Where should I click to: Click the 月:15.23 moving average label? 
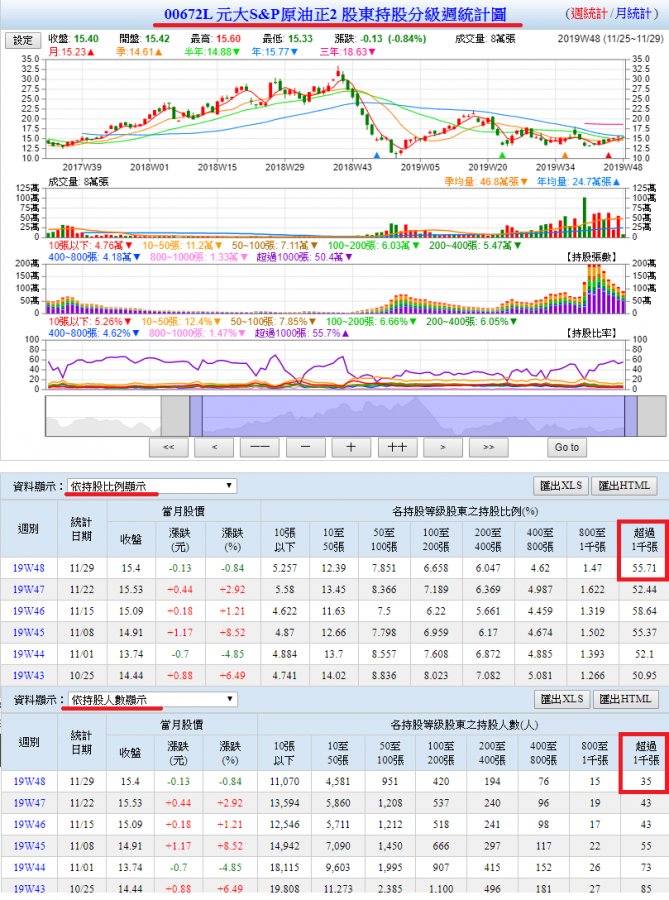point(71,52)
